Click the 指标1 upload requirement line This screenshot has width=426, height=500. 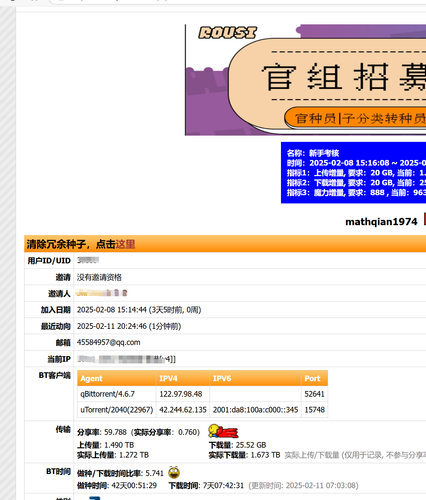point(356,173)
